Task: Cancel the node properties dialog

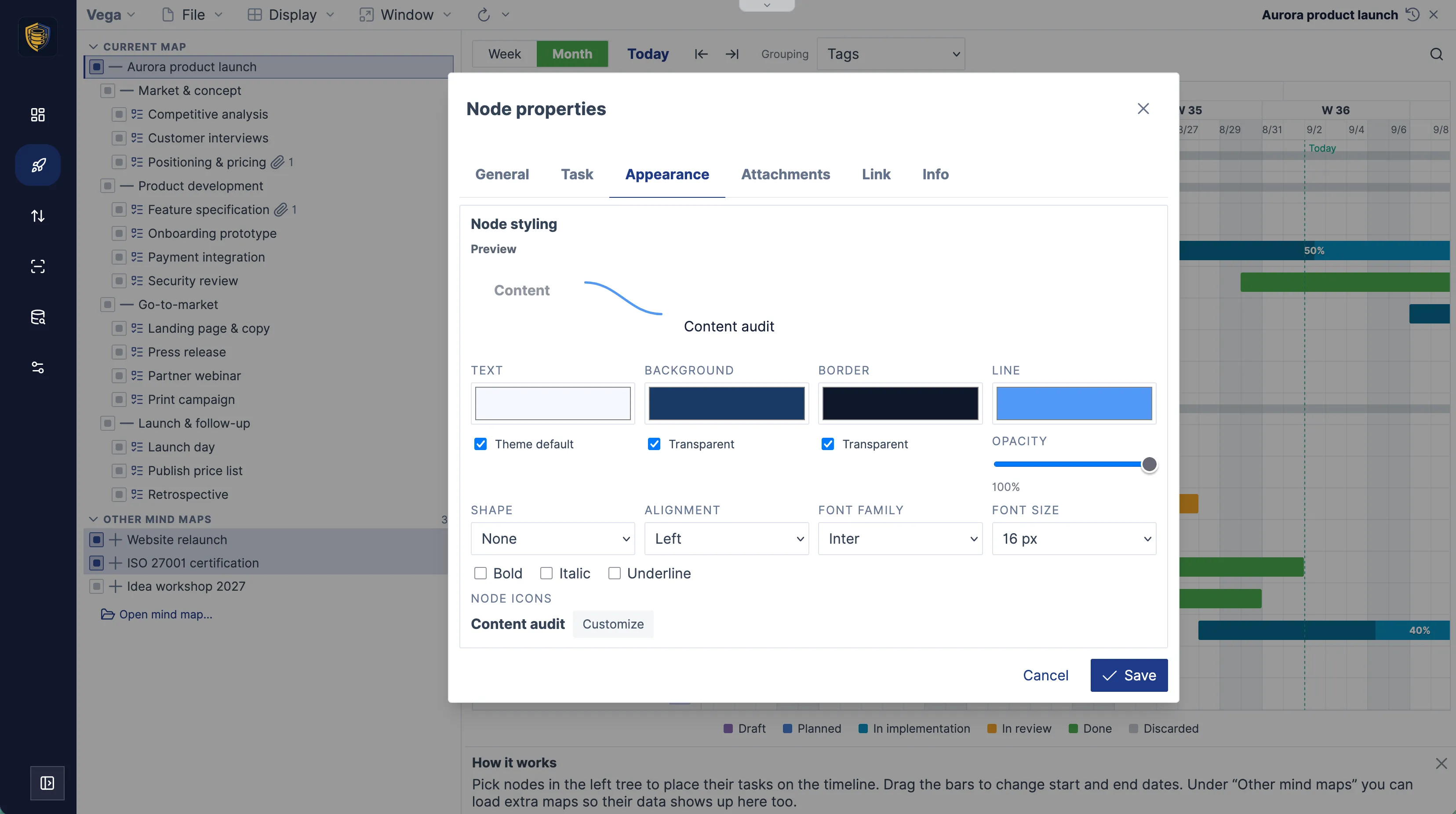Action: 1045,675
